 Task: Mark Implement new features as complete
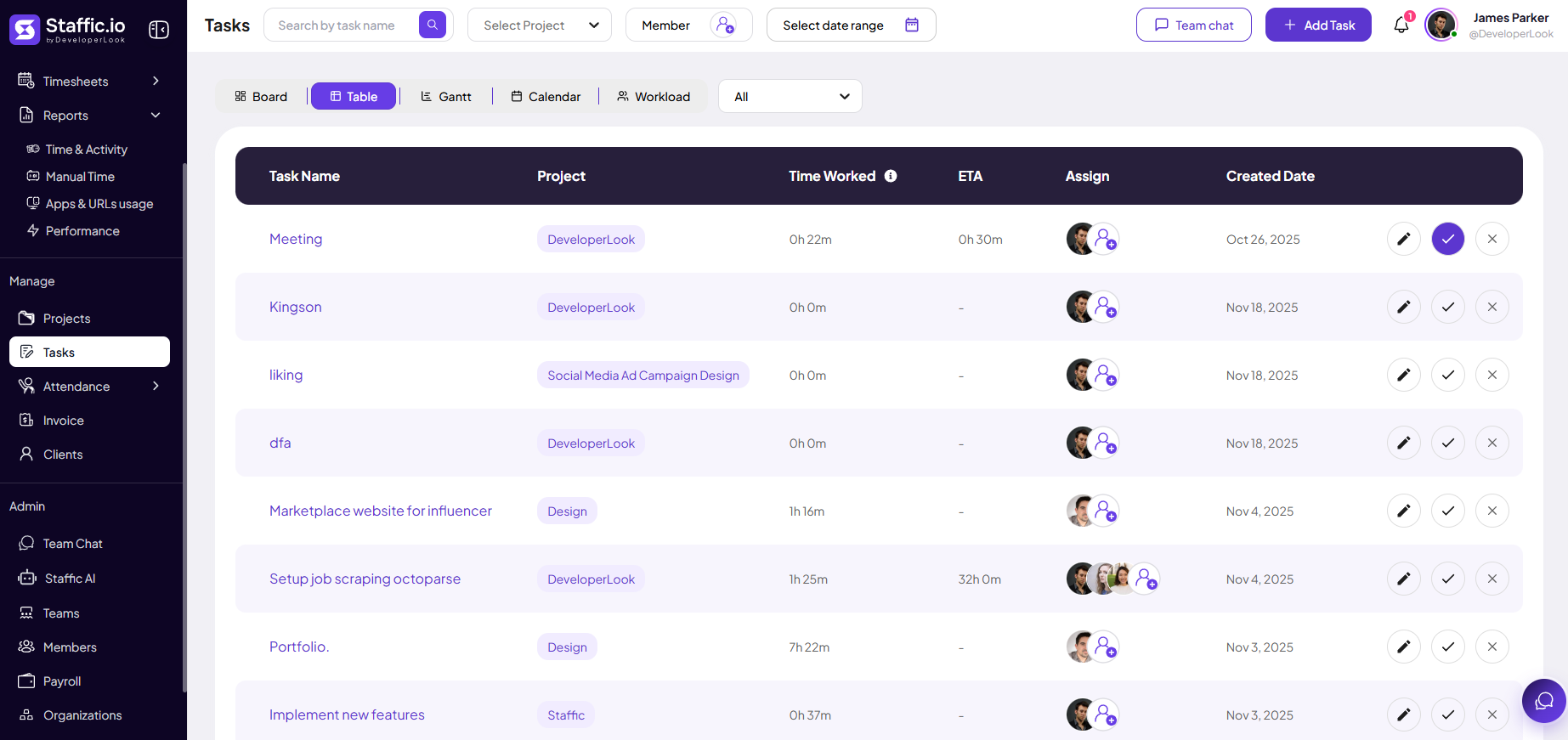coord(1448,715)
